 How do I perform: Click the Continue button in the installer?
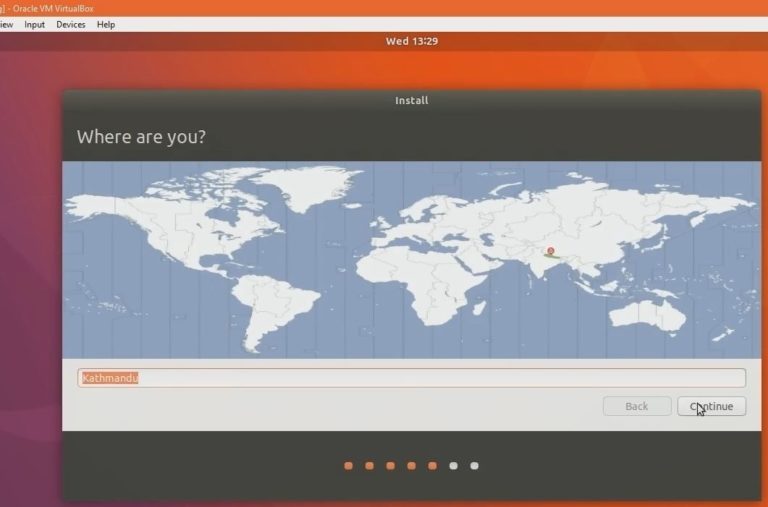coord(711,406)
